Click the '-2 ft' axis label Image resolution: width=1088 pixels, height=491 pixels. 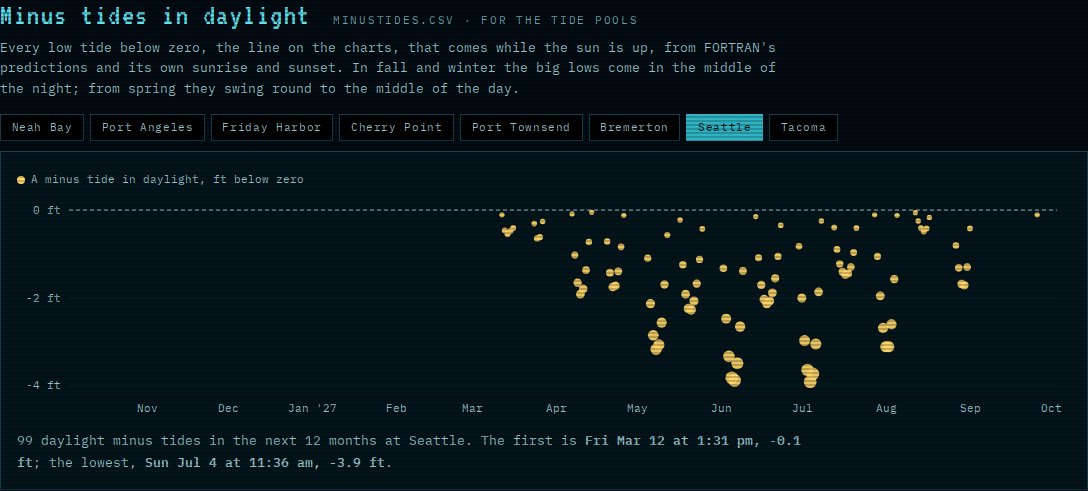pyautogui.click(x=43, y=298)
